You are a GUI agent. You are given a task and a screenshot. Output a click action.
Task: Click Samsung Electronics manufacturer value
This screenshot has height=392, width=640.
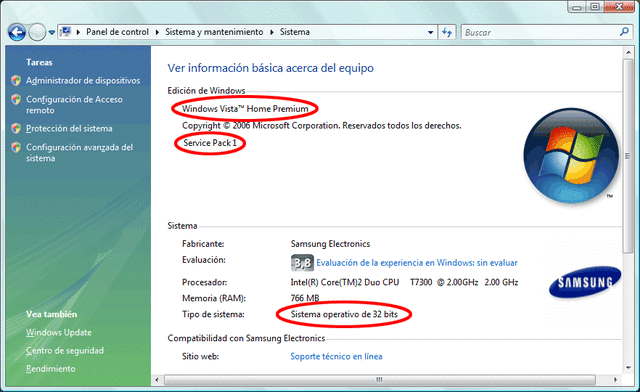tap(330, 244)
